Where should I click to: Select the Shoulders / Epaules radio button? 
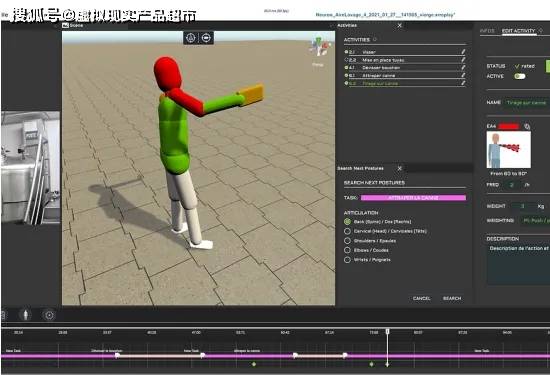(x=347, y=241)
